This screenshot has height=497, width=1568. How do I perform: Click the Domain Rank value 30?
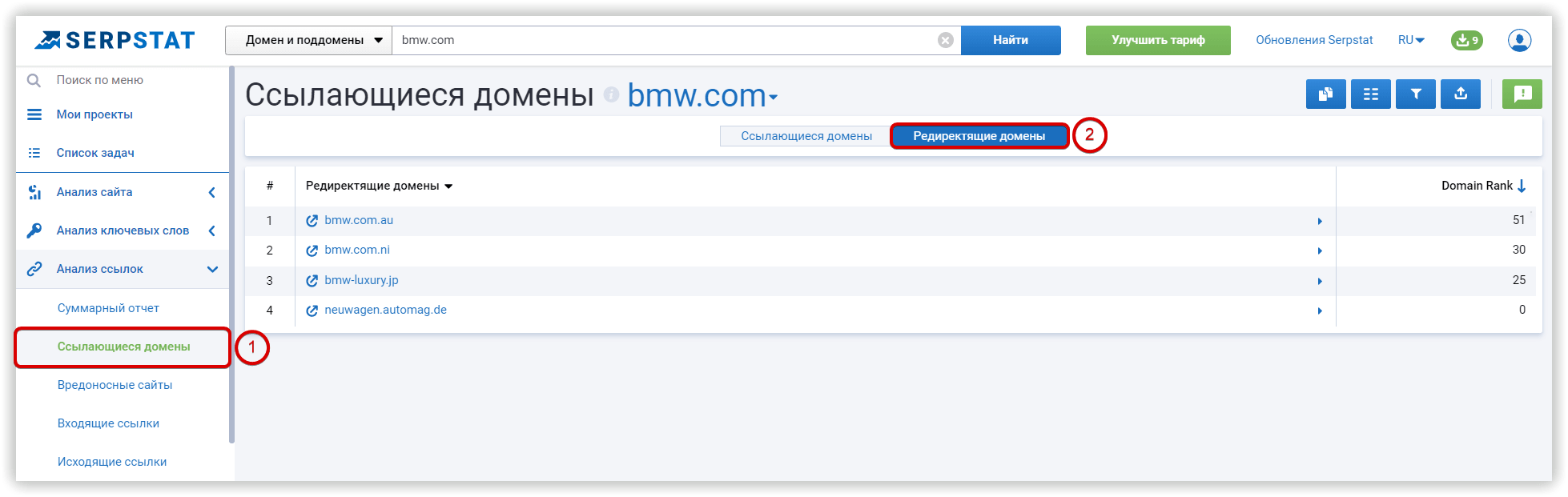click(x=1518, y=250)
